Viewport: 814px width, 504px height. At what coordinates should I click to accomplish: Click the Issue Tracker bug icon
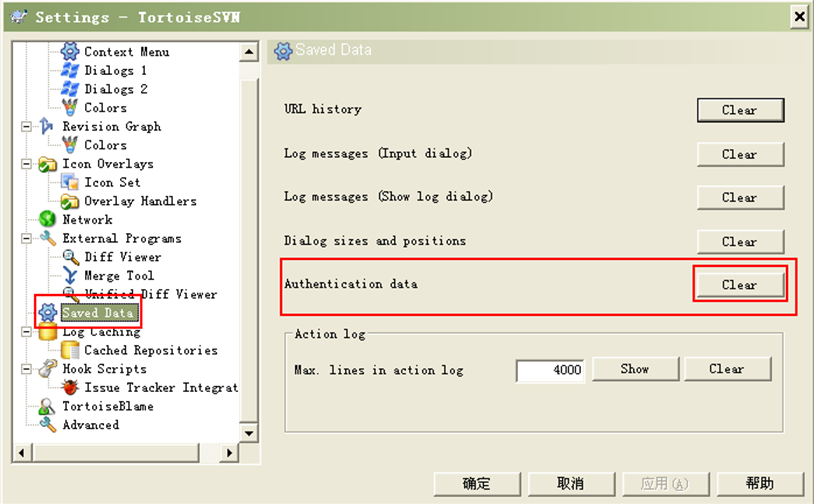(x=70, y=387)
